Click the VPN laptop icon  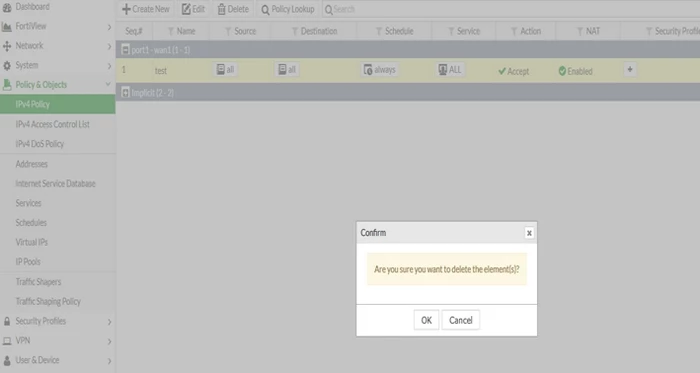(7, 341)
